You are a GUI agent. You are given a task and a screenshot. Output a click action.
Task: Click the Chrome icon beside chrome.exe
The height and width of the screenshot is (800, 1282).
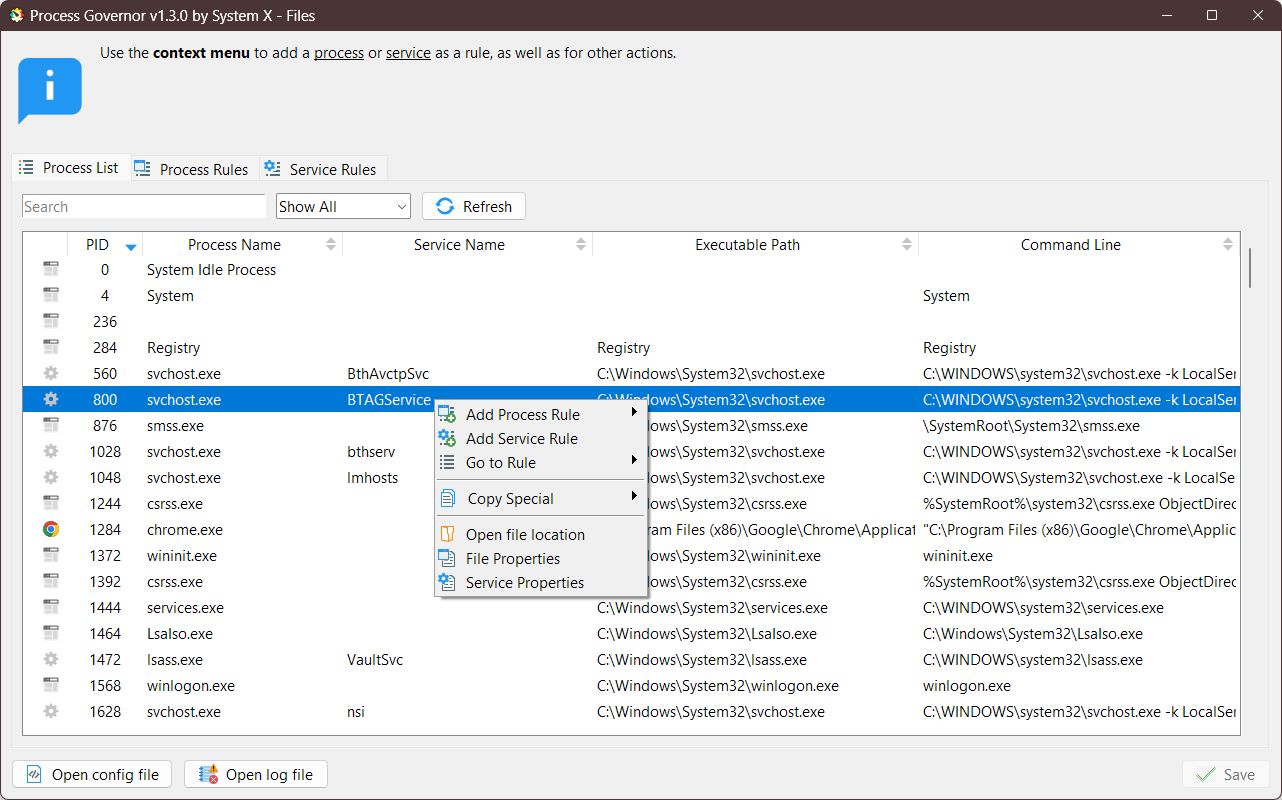(52, 529)
